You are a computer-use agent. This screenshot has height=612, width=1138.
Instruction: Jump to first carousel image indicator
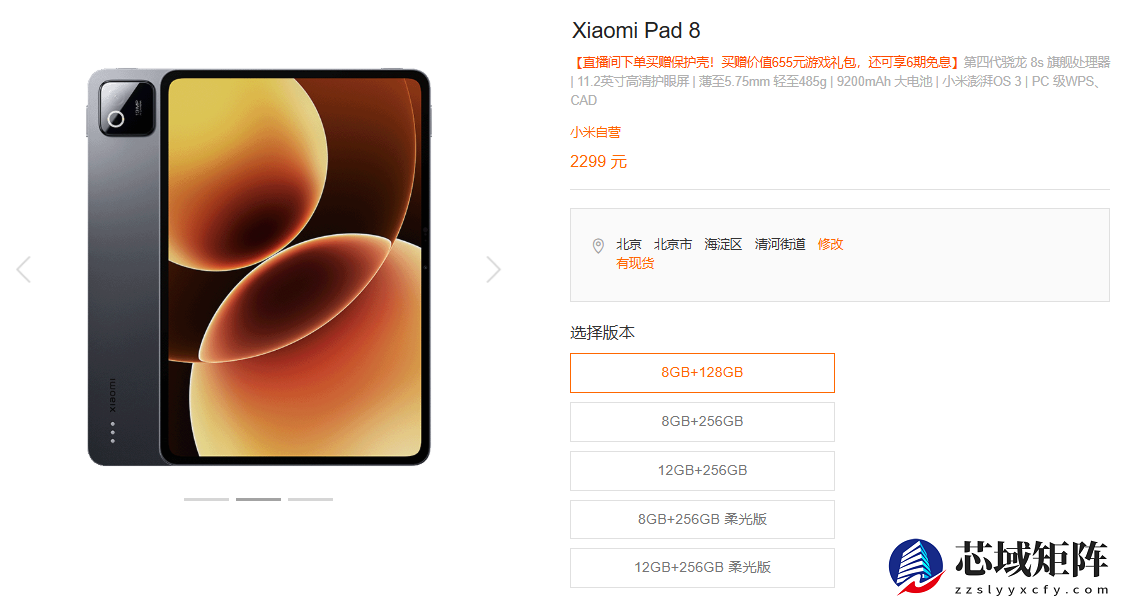point(206,499)
